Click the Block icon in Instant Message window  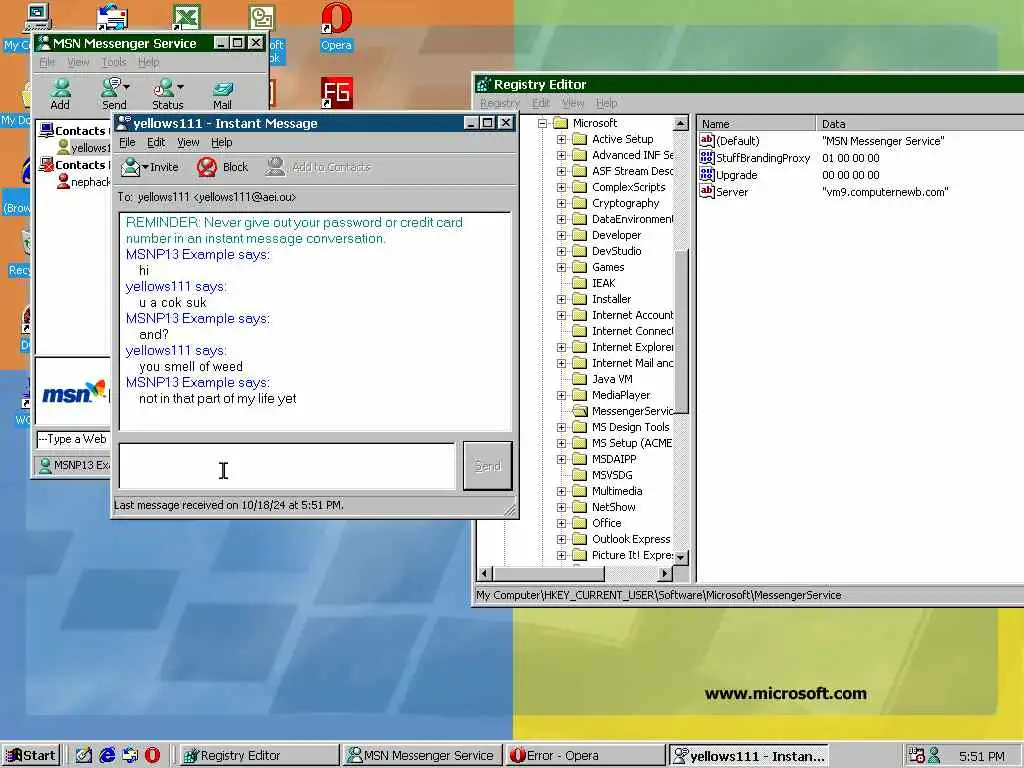click(x=207, y=167)
